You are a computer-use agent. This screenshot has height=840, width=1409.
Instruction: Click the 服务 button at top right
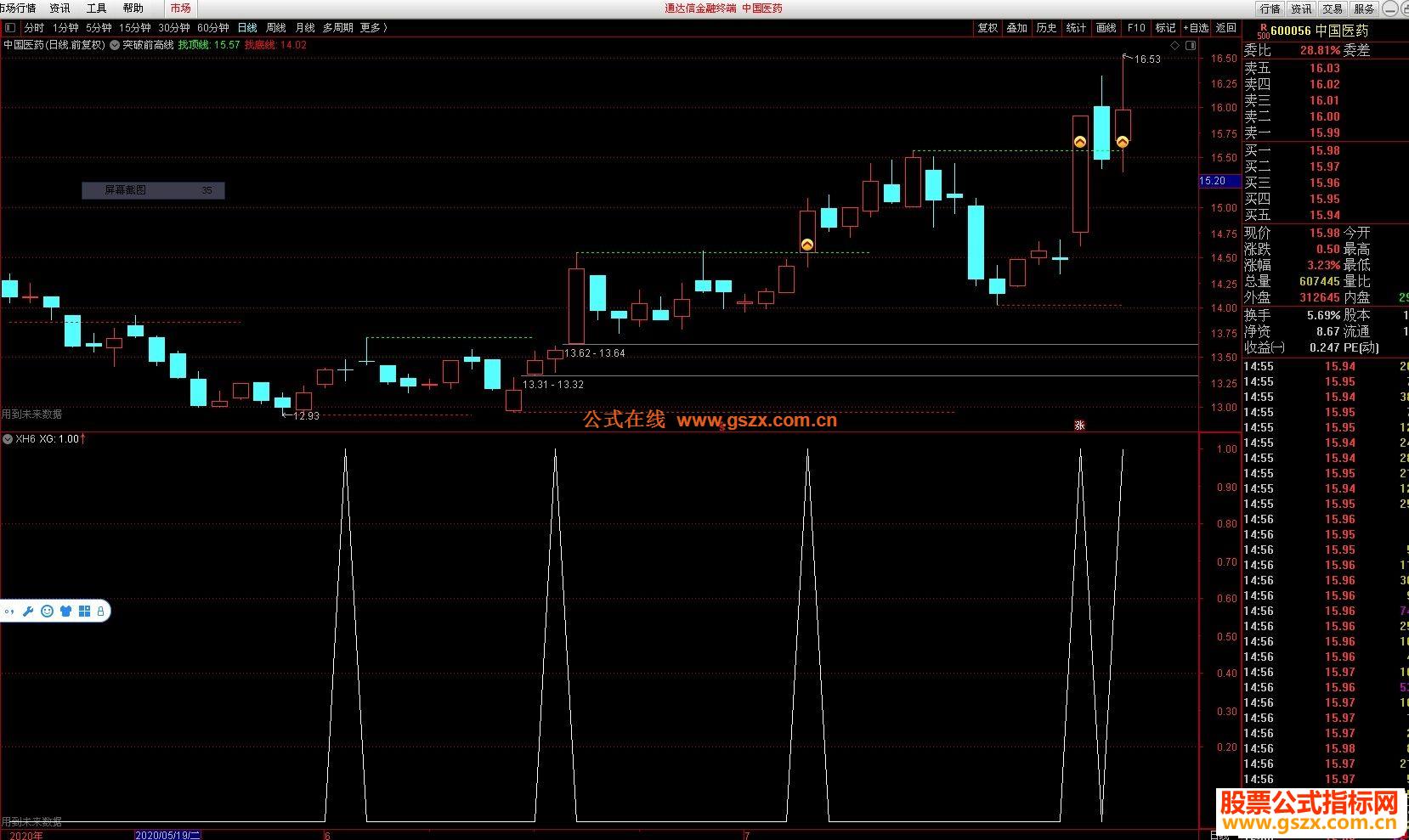click(1364, 8)
